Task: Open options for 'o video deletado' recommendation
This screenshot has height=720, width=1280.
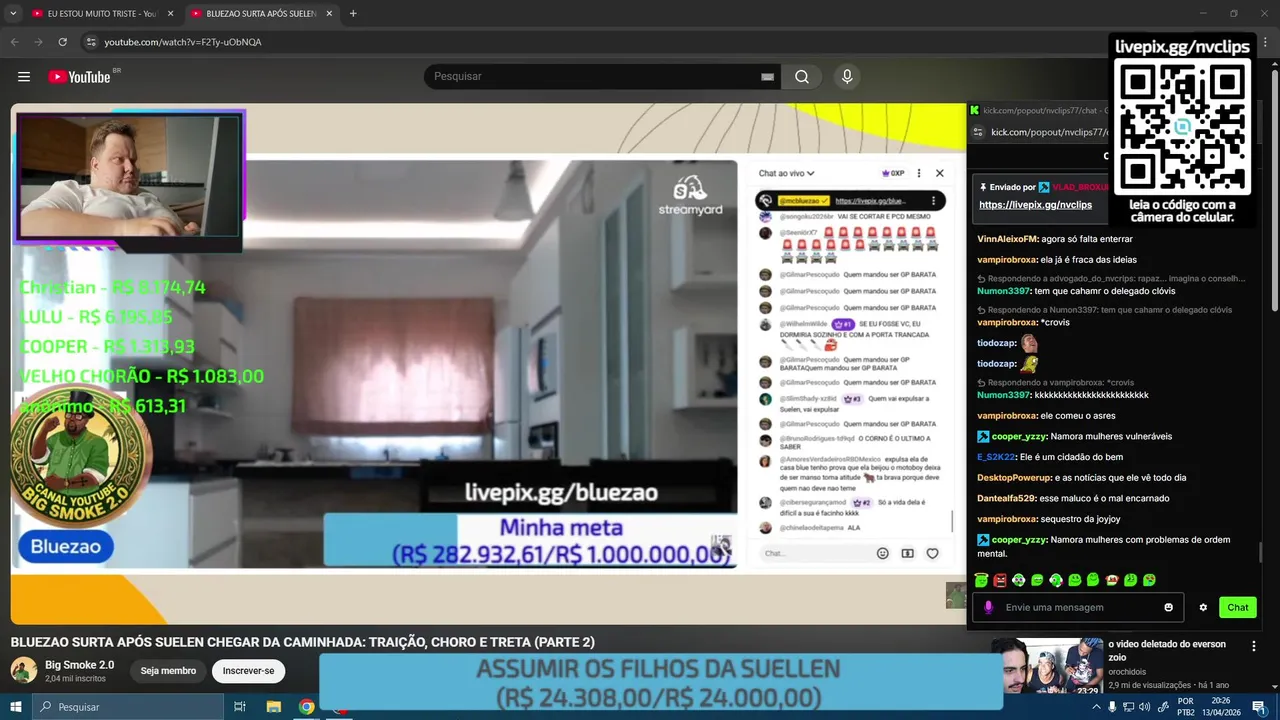Action: pos(1254,647)
